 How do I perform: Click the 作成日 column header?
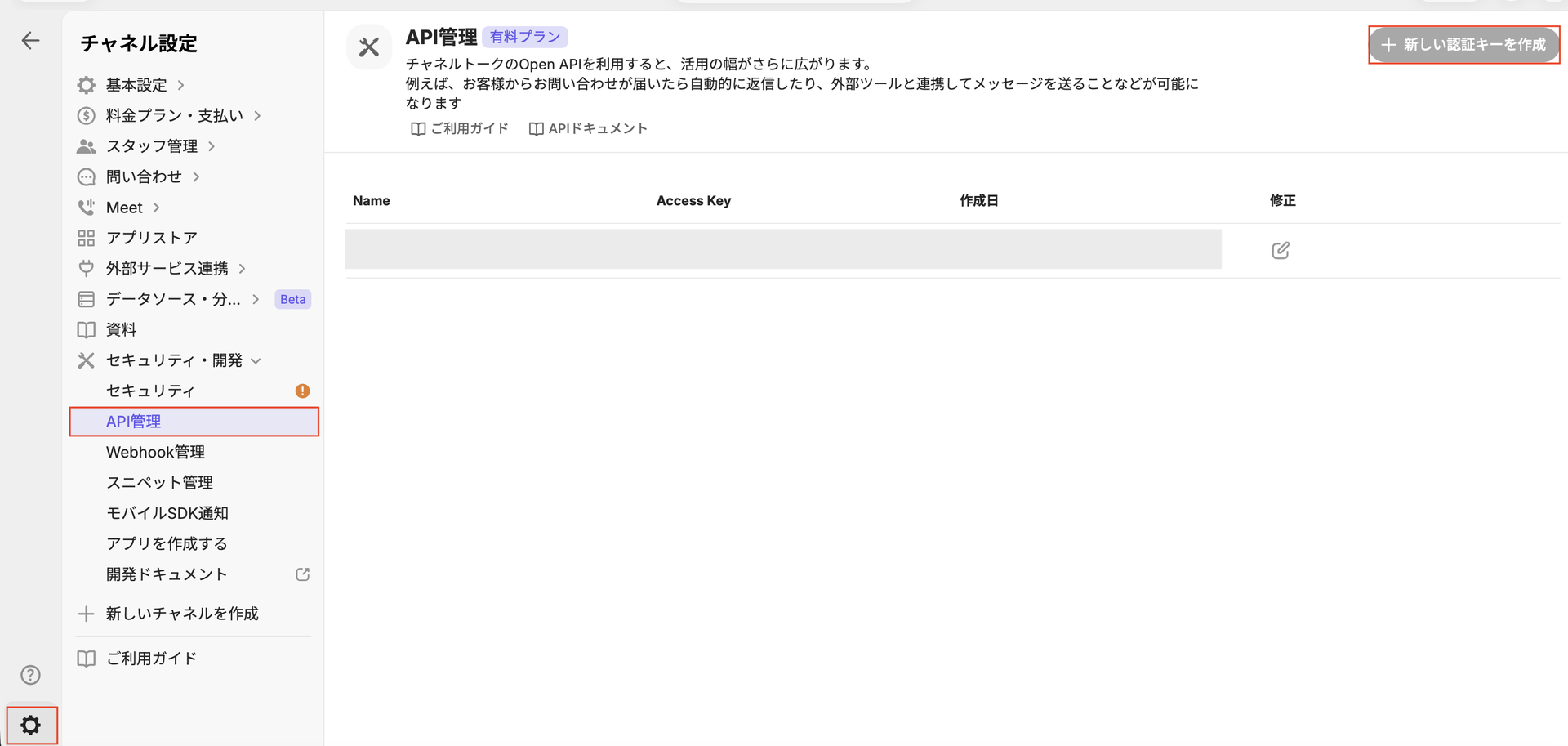pos(979,201)
